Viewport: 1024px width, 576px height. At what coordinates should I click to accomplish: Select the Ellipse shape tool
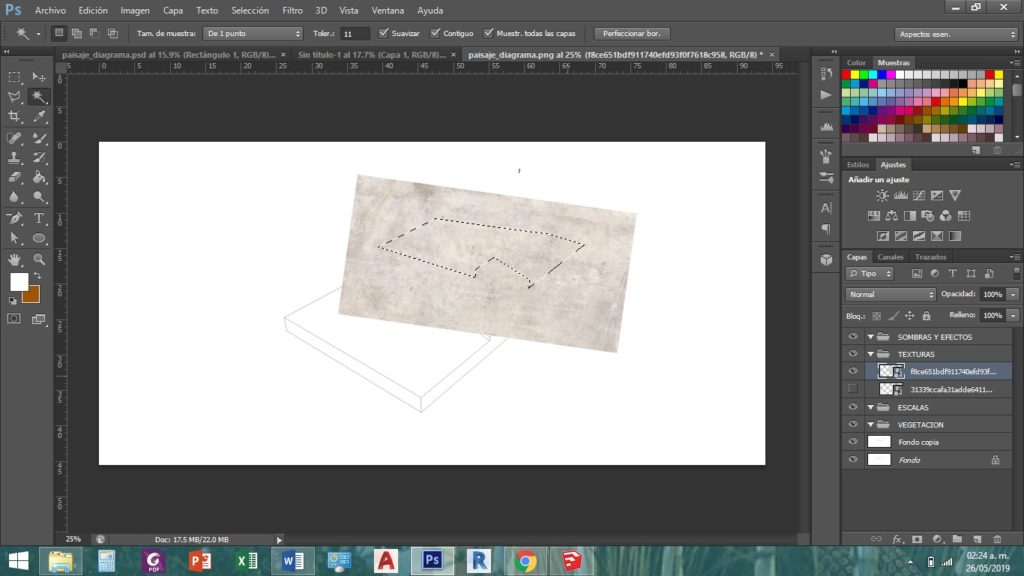click(x=39, y=238)
